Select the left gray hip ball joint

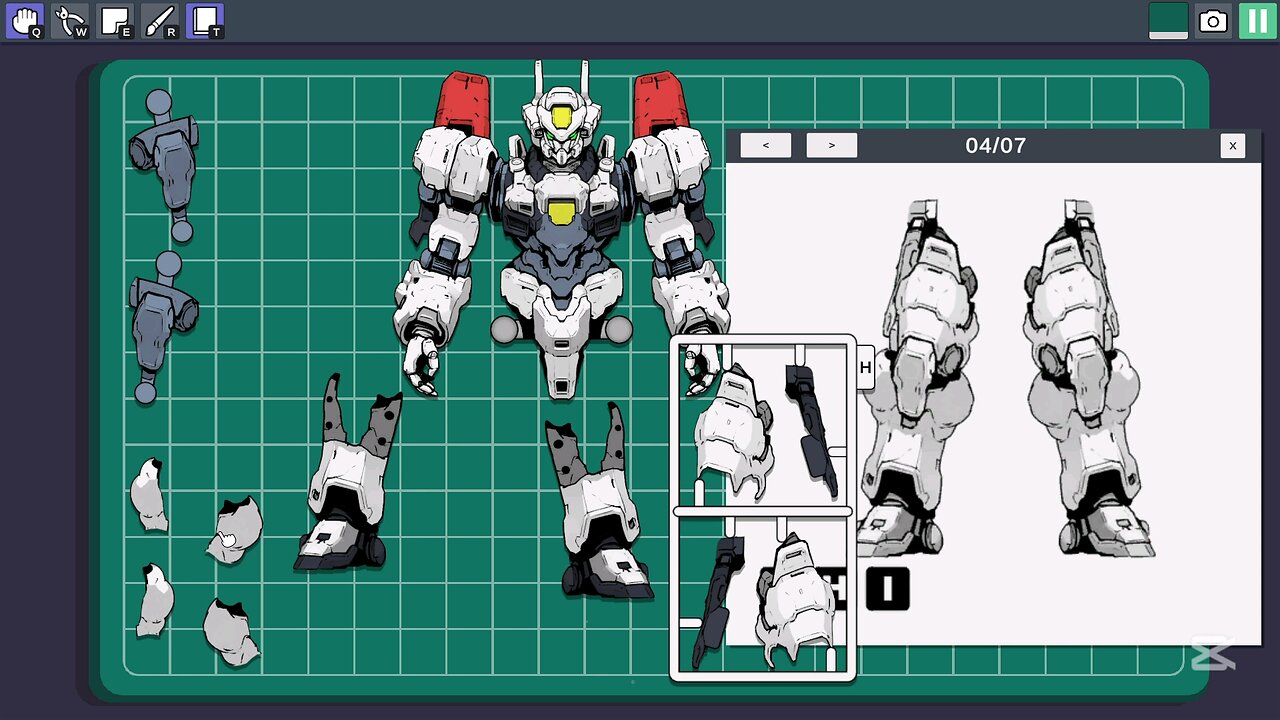coord(505,329)
